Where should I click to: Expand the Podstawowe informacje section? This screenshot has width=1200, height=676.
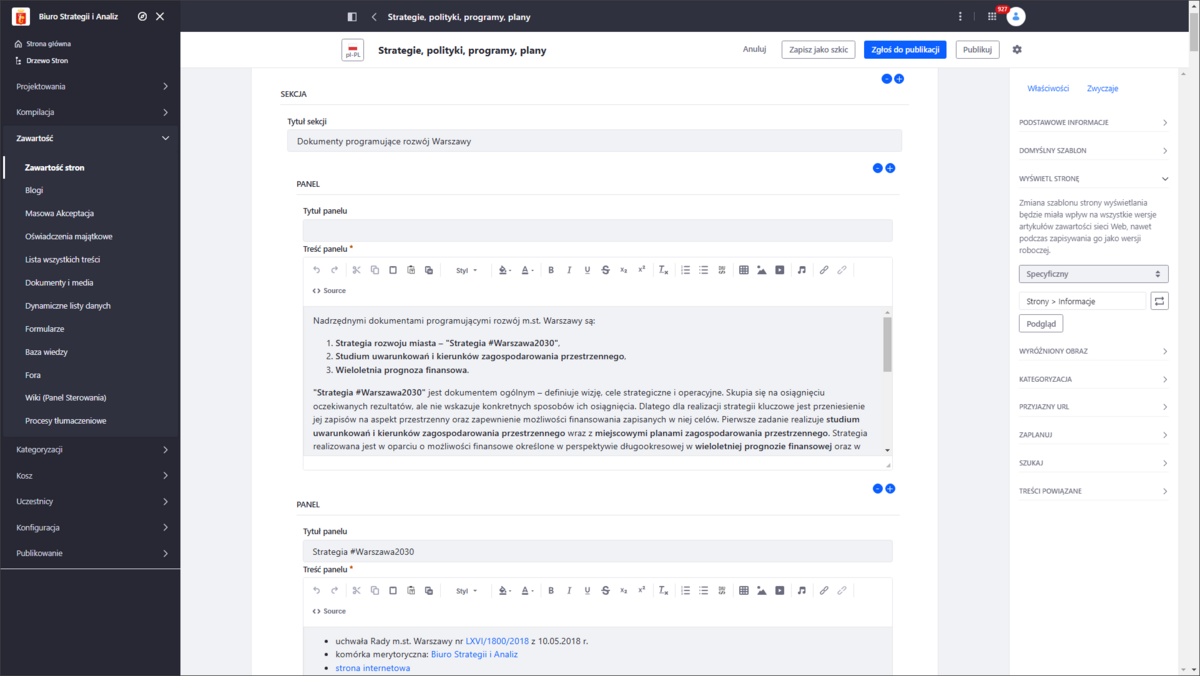point(1093,123)
